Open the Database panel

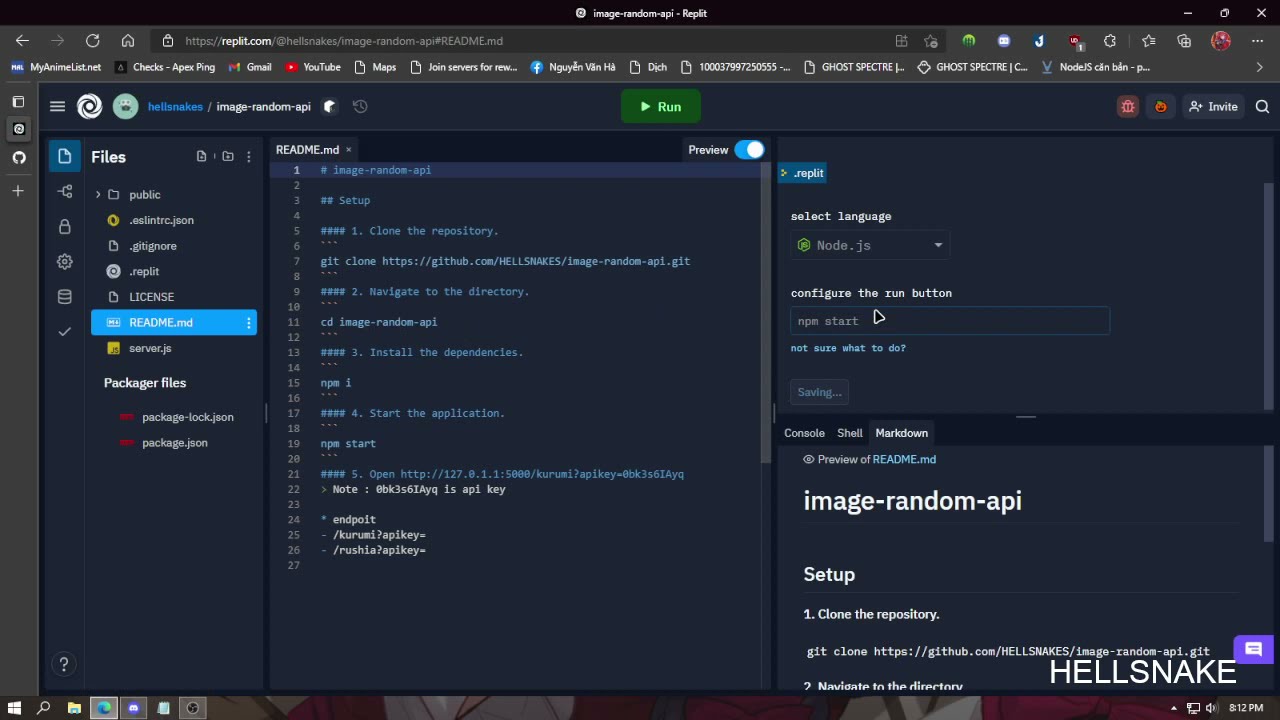point(64,296)
